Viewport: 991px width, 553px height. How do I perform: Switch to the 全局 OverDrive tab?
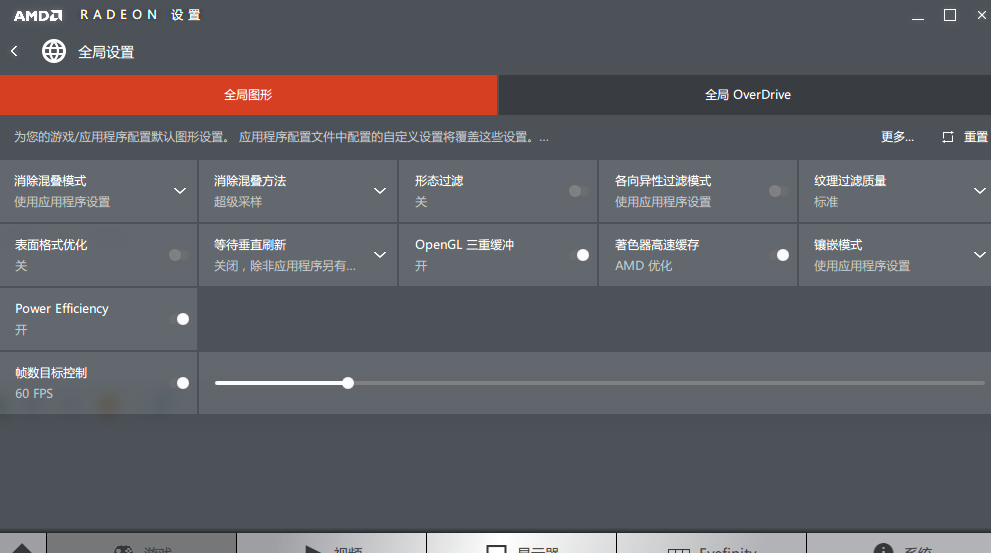coord(745,95)
